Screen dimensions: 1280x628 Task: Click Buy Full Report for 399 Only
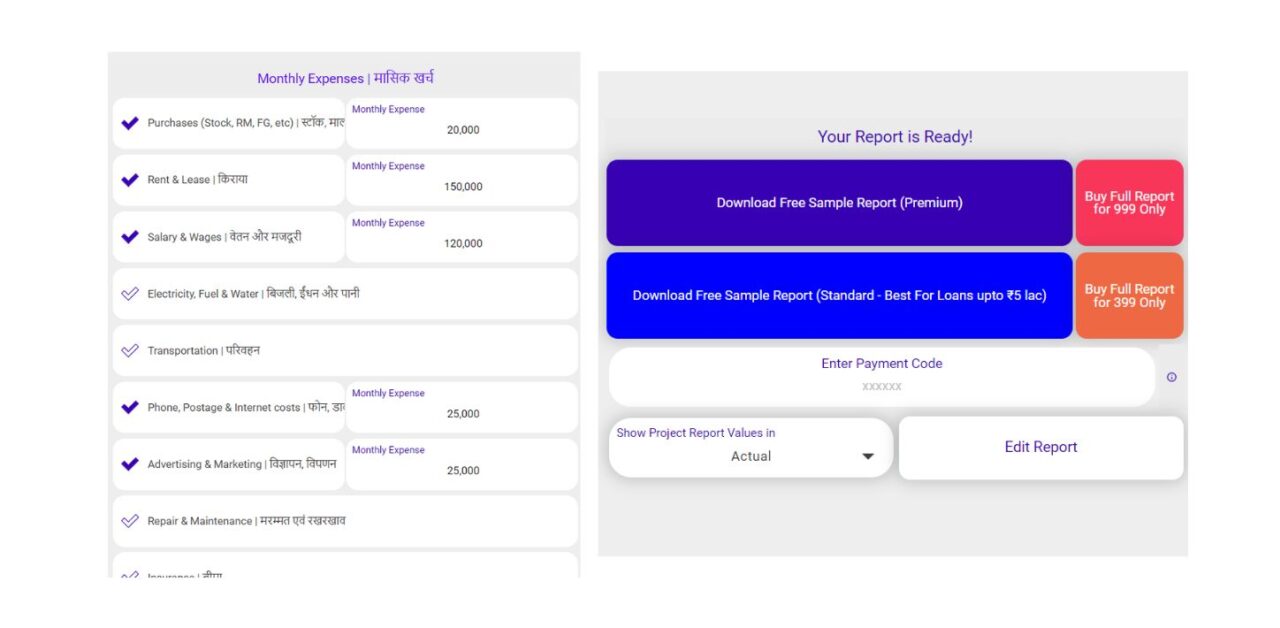pos(1129,295)
